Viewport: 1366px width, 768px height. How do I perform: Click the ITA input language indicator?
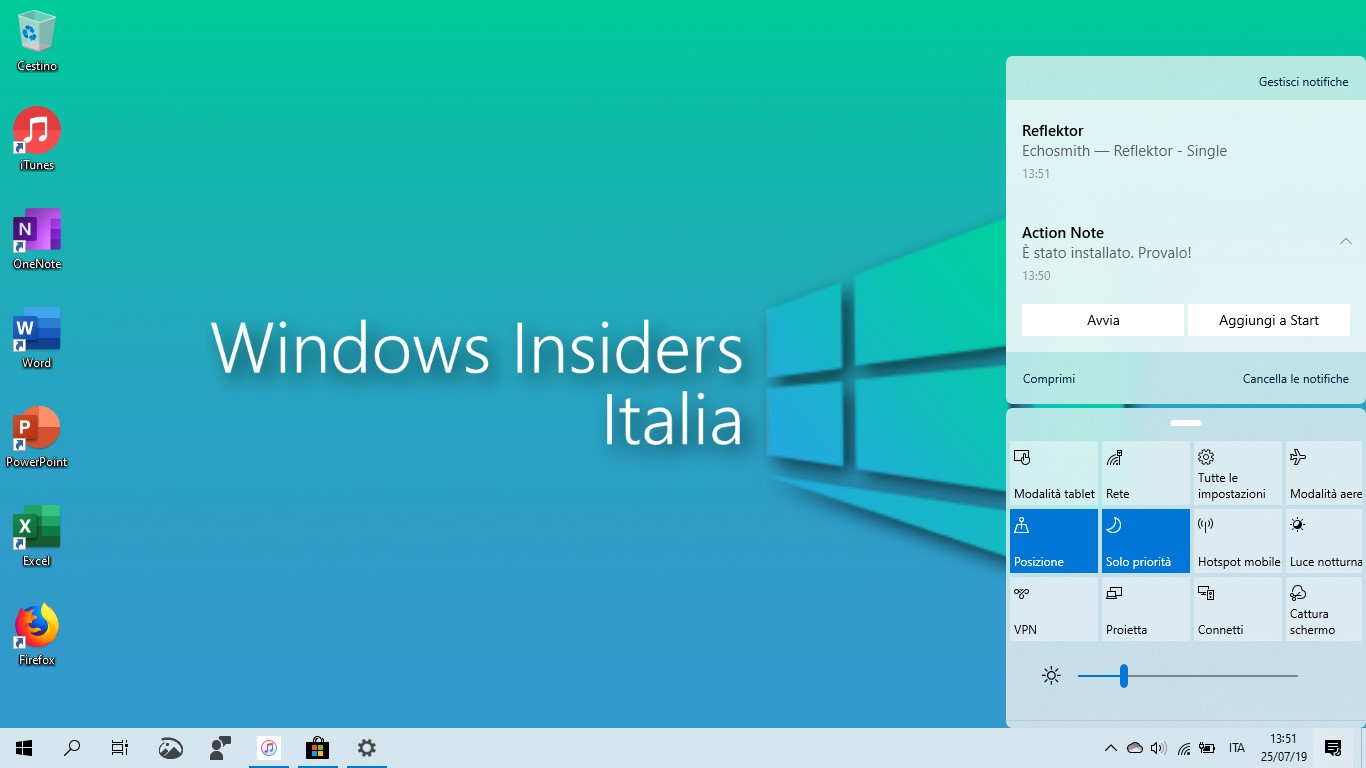[1237, 748]
